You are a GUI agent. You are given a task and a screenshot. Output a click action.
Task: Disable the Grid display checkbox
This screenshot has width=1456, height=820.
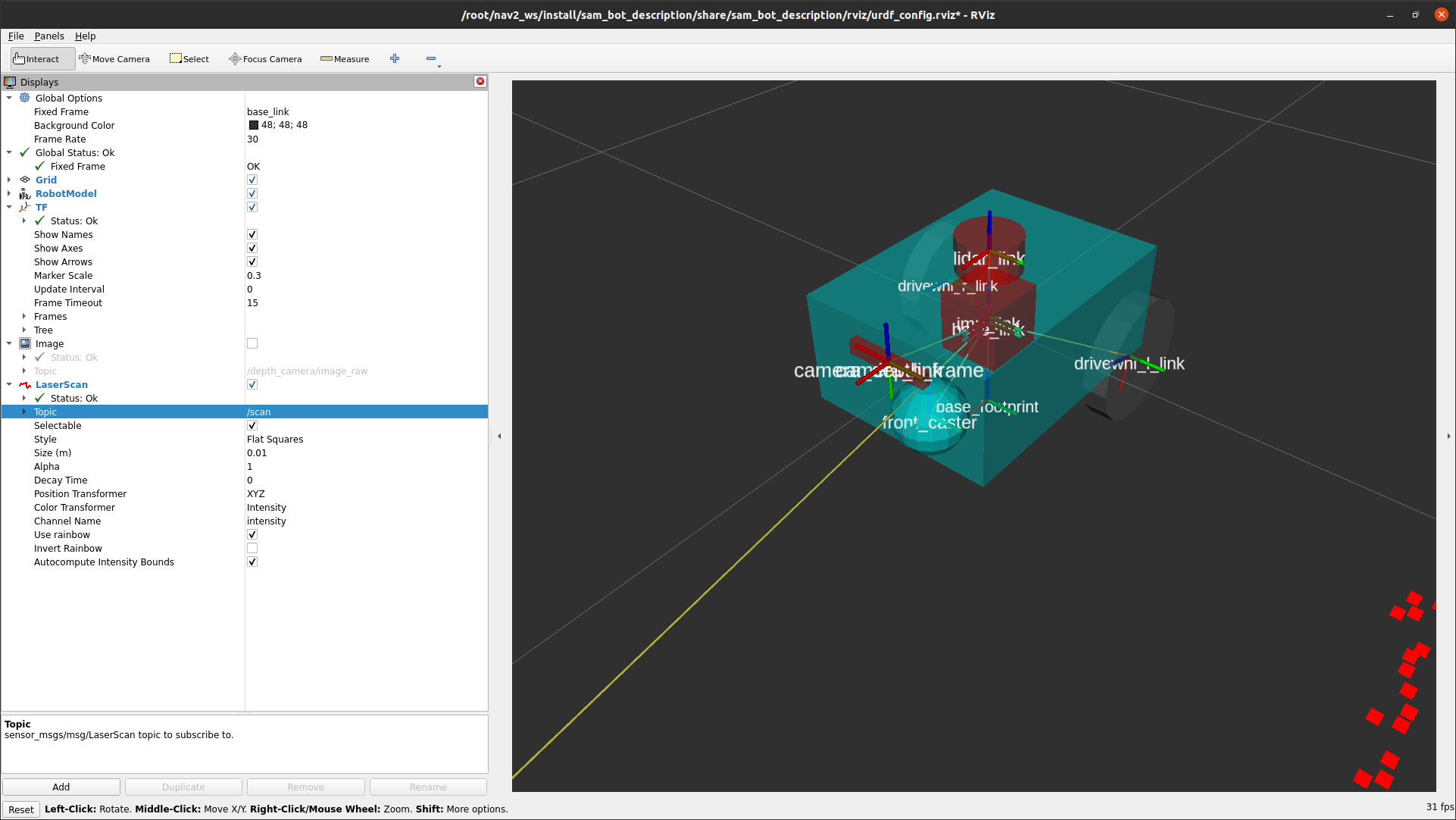click(x=252, y=180)
